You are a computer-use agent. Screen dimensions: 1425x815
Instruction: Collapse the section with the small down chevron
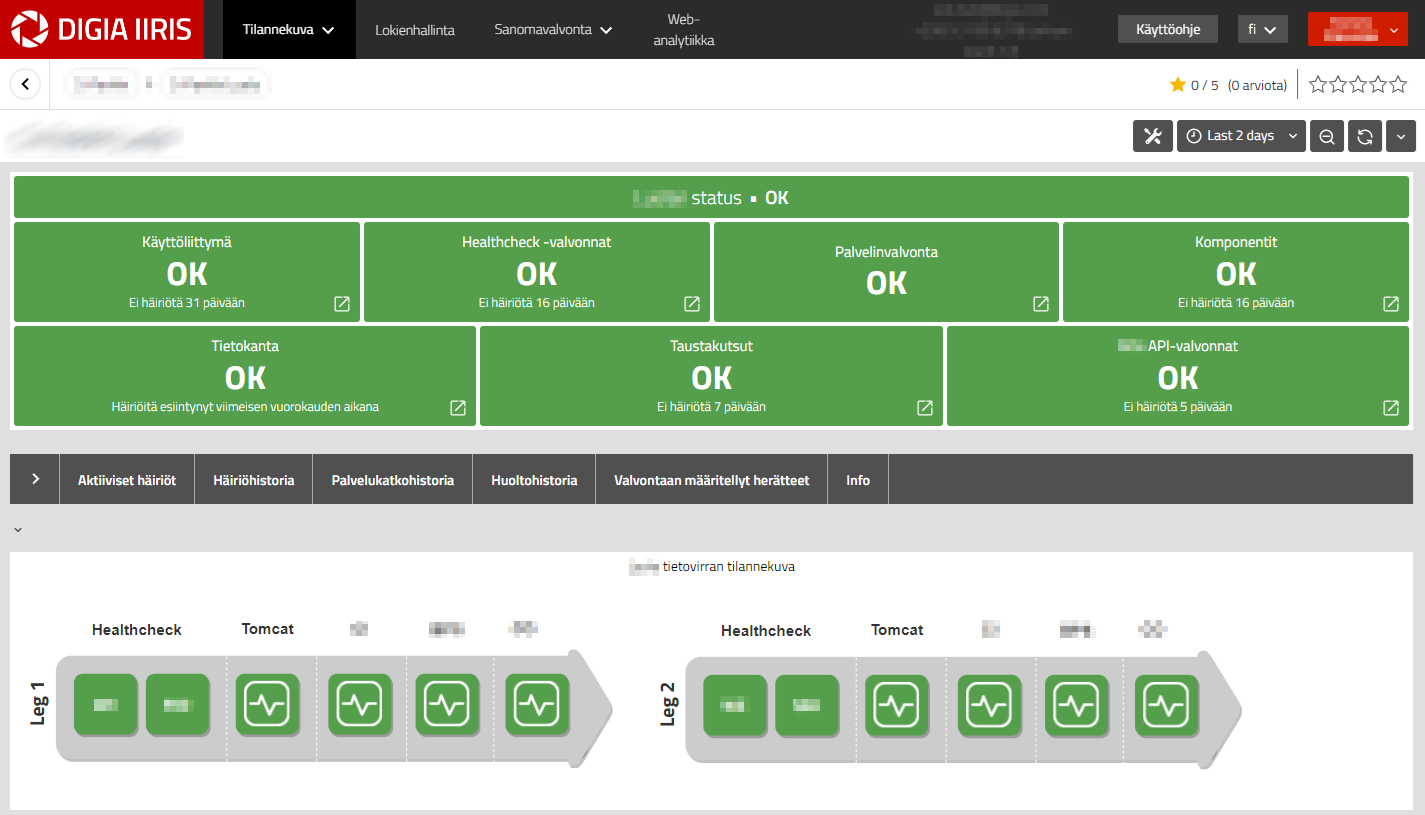pos(18,529)
